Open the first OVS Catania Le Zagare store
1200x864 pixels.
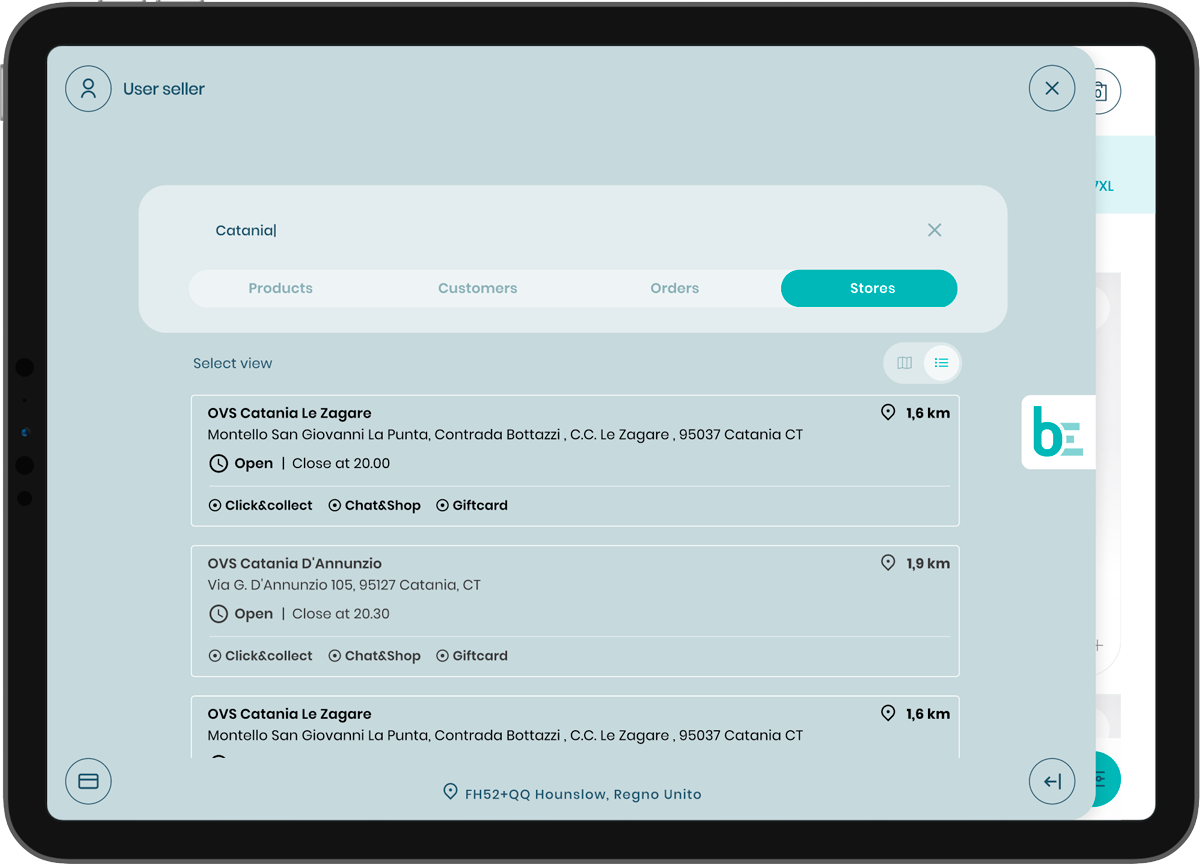[575, 460]
